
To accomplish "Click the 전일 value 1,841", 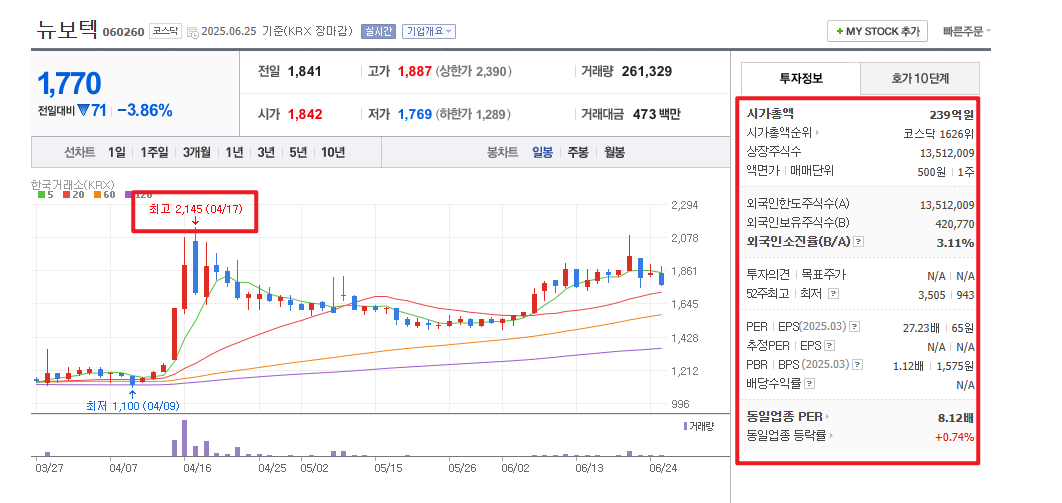I will click(x=304, y=71).
